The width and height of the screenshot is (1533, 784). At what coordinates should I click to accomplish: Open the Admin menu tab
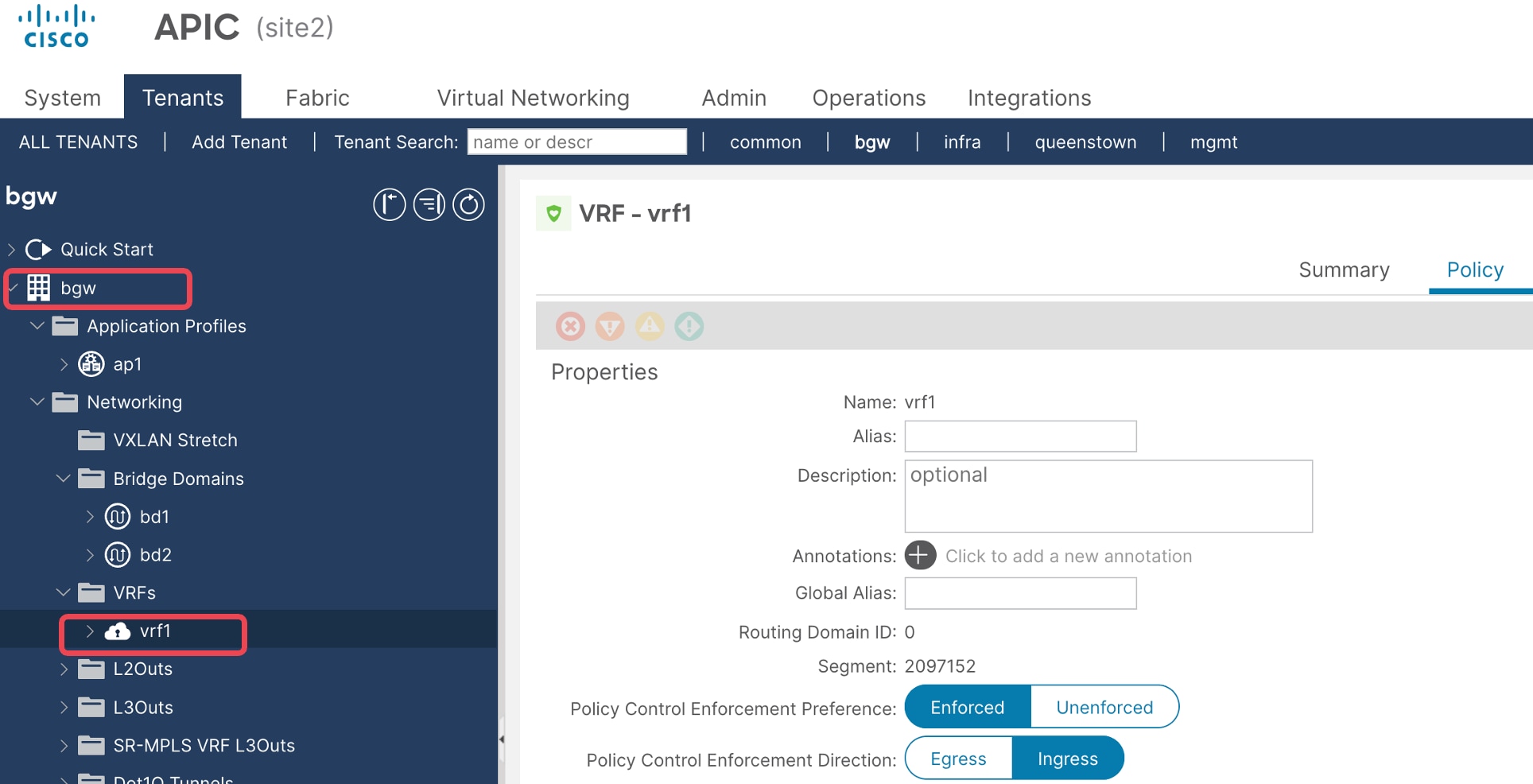click(x=734, y=98)
